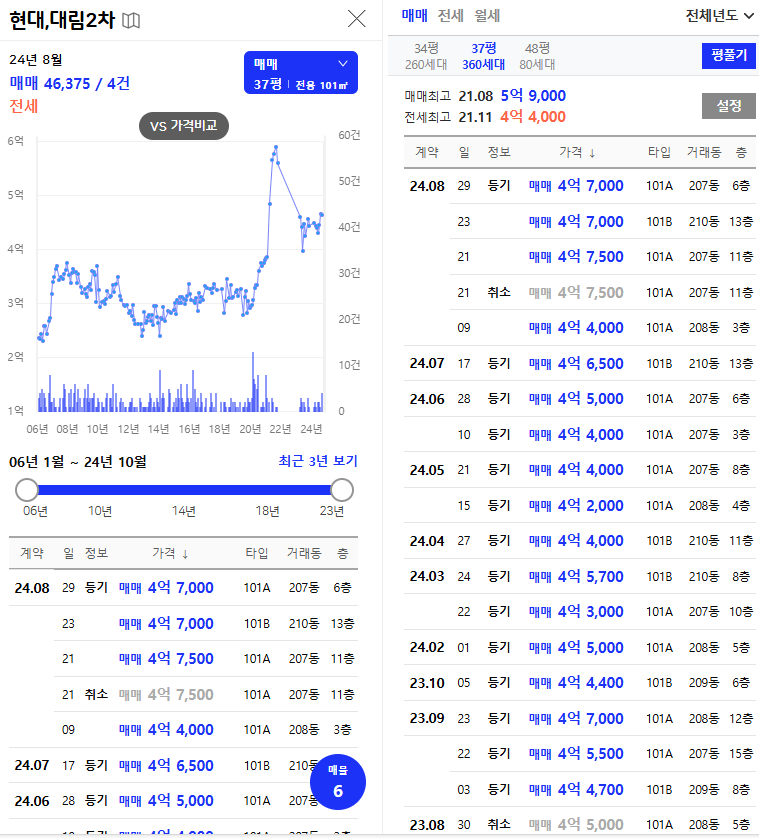Viewport: 759px width, 838px height.
Task: Close the 현대,대림2차 detail panel
Action: [357, 19]
